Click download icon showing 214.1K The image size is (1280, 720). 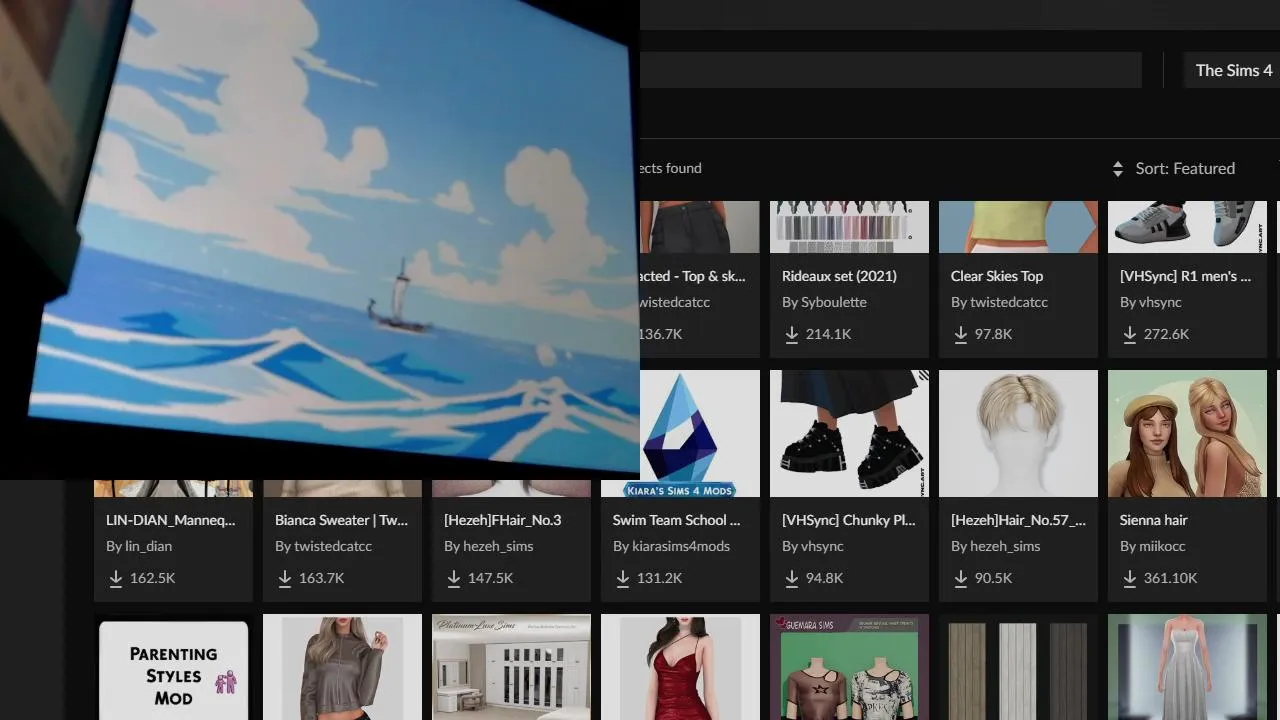tap(792, 334)
